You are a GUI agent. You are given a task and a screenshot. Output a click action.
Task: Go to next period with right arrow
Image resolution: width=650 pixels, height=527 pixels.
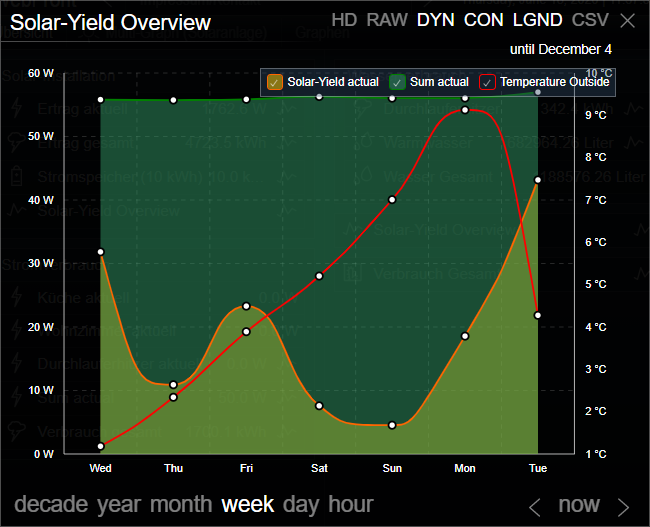point(624,506)
